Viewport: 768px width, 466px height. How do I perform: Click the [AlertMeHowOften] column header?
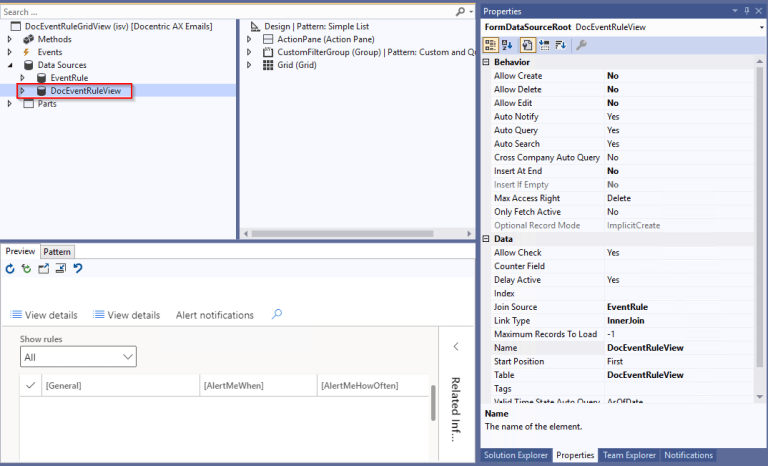point(373,386)
